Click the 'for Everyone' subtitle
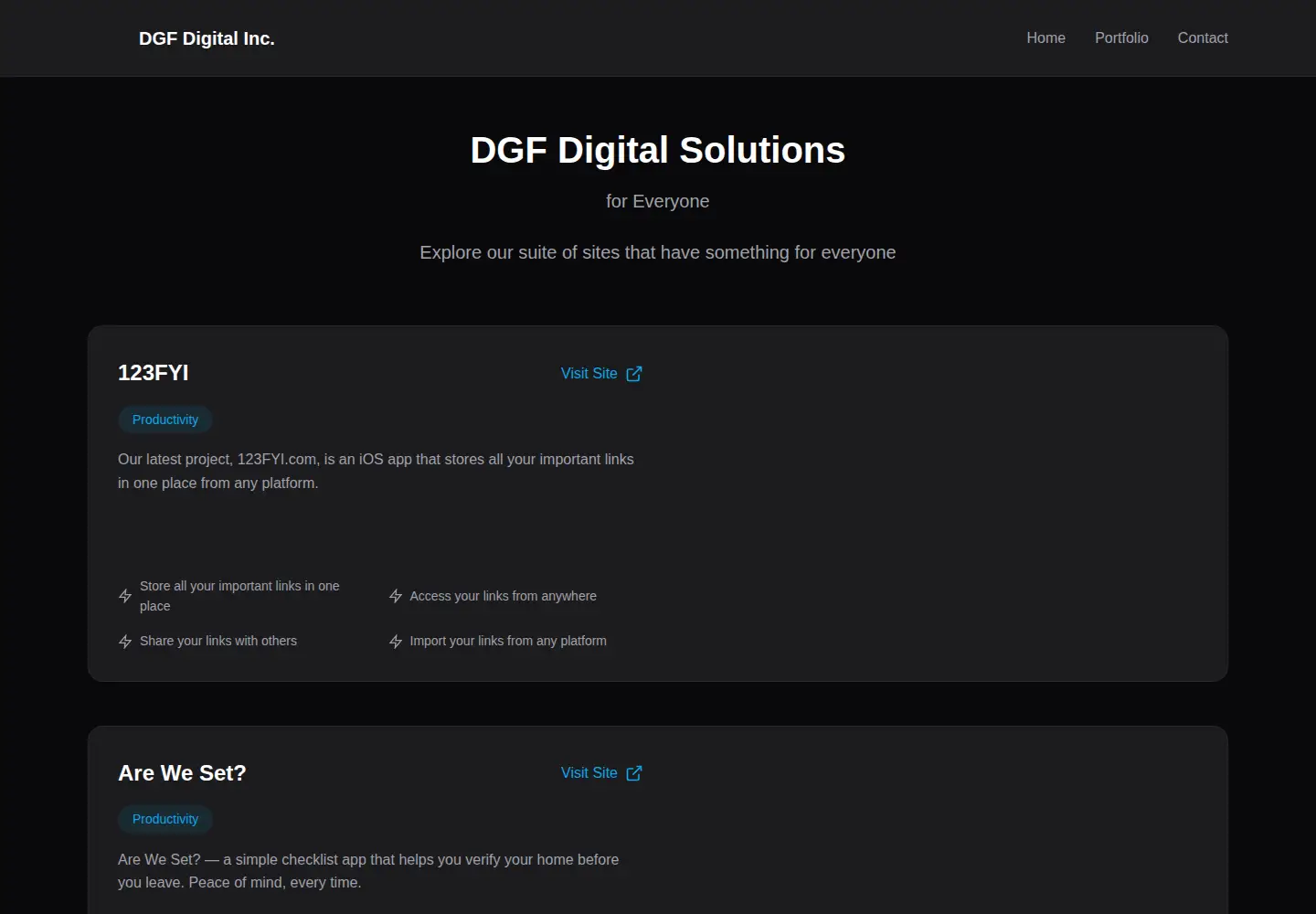Viewport: 1316px width, 914px height. (x=658, y=201)
